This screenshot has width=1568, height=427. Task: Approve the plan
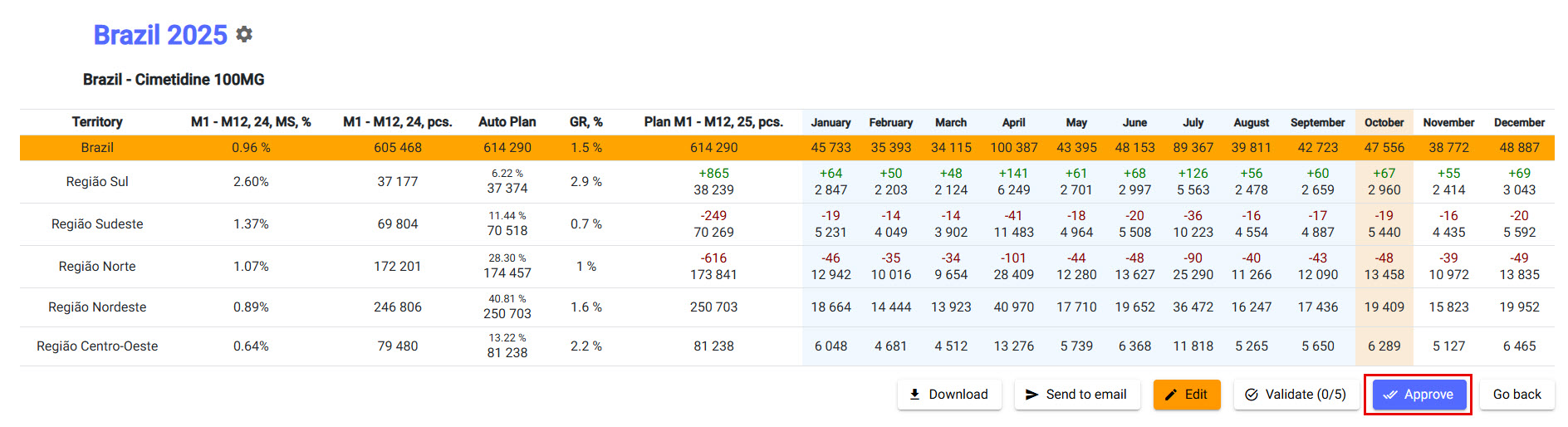[1418, 395]
